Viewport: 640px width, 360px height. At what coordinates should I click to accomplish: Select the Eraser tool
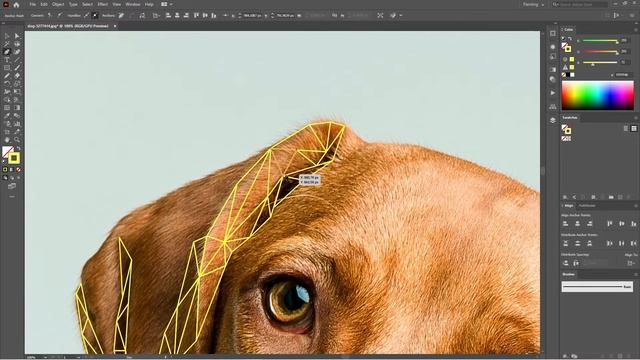(x=17, y=76)
